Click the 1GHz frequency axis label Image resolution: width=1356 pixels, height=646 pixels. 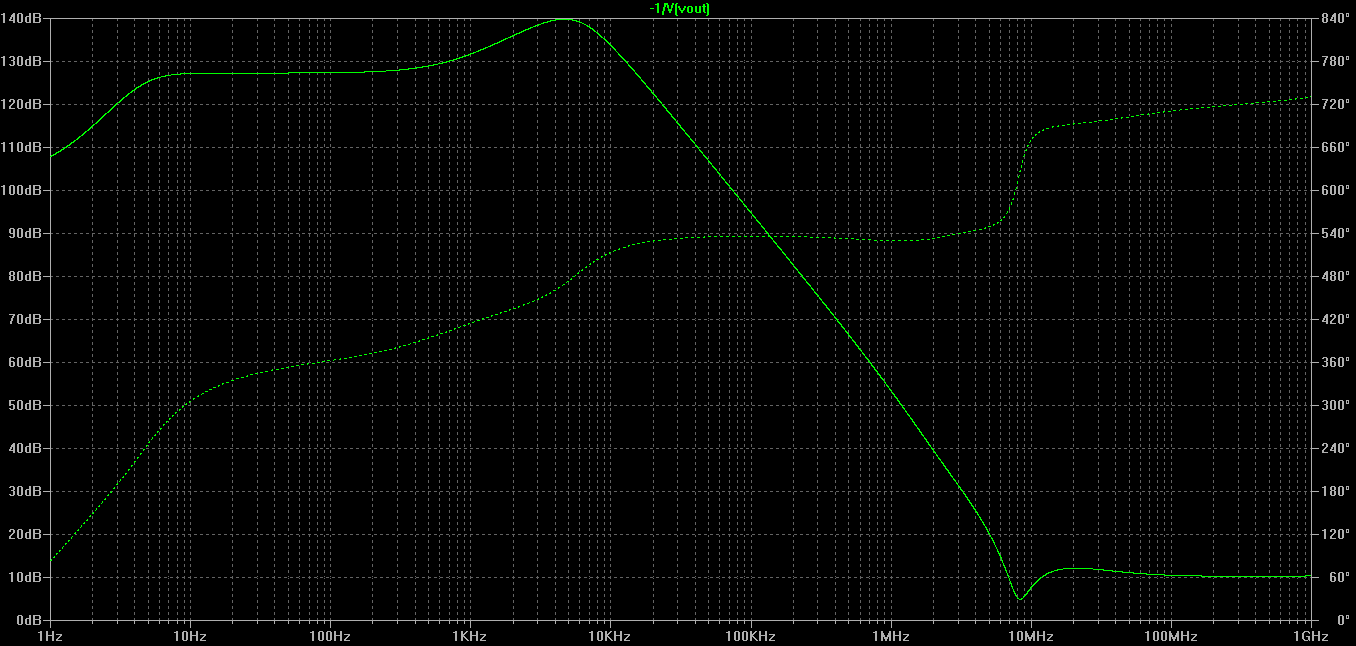tap(1310, 636)
